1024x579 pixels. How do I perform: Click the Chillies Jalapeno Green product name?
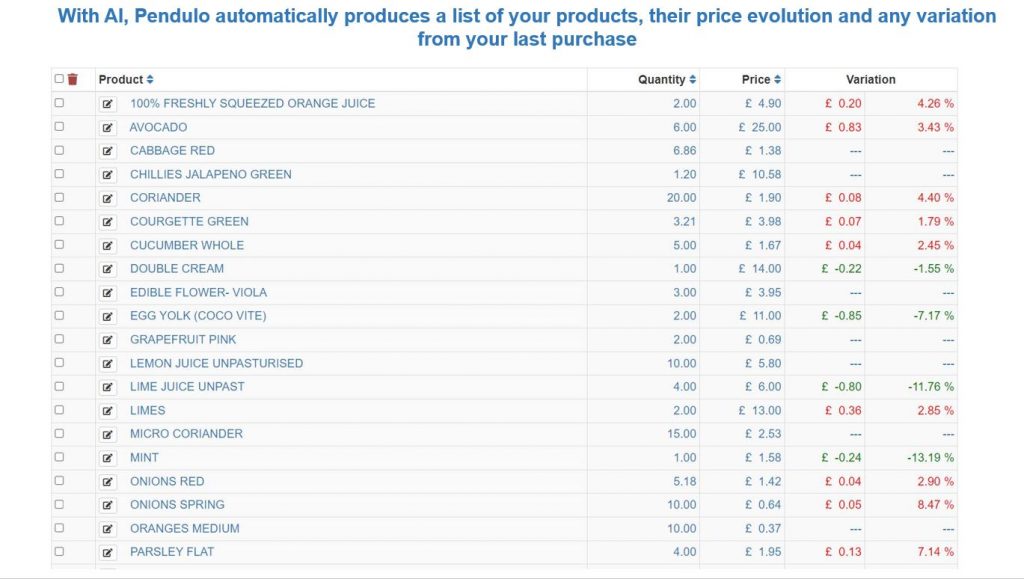coord(210,174)
